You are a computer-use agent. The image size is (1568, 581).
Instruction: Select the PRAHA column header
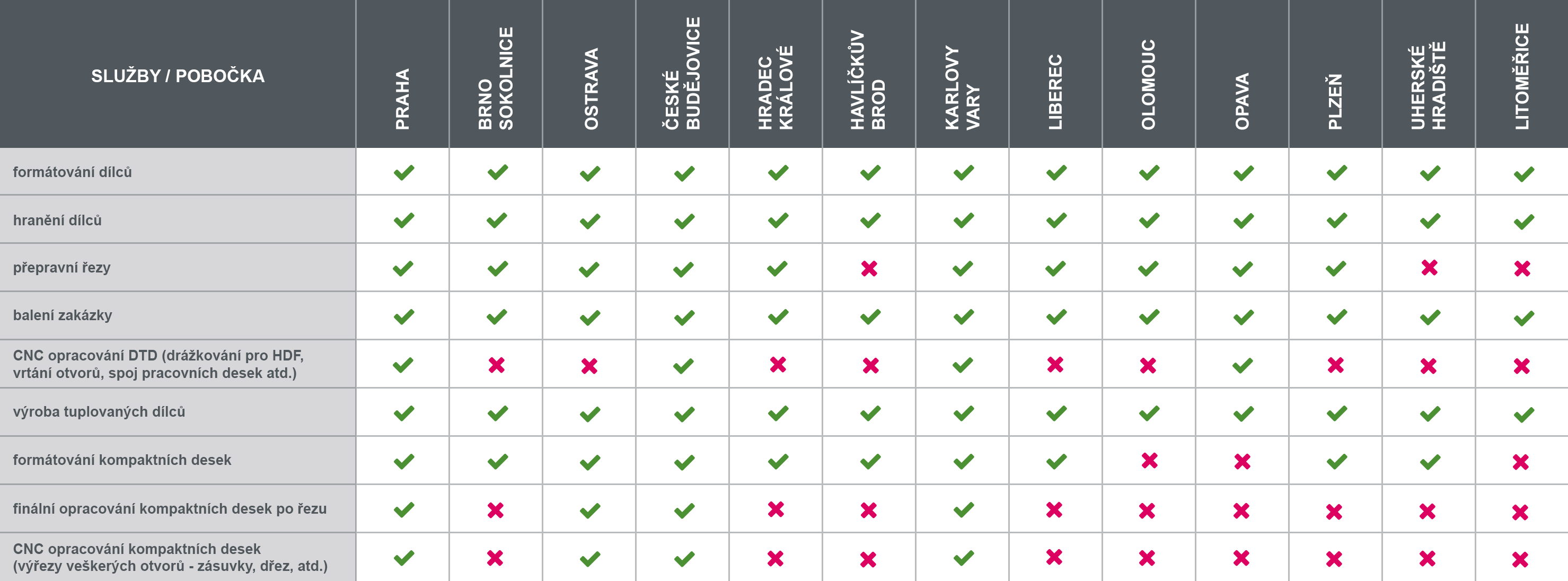402,99
